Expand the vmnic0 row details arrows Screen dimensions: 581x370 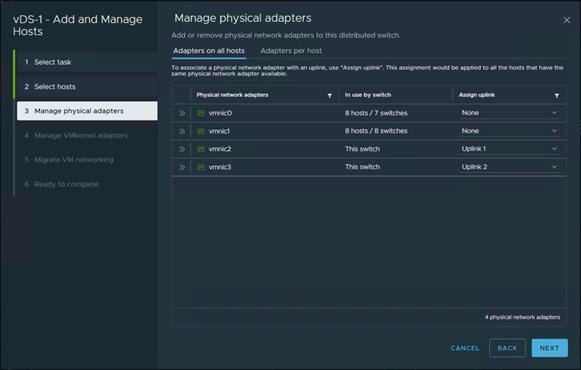point(182,113)
